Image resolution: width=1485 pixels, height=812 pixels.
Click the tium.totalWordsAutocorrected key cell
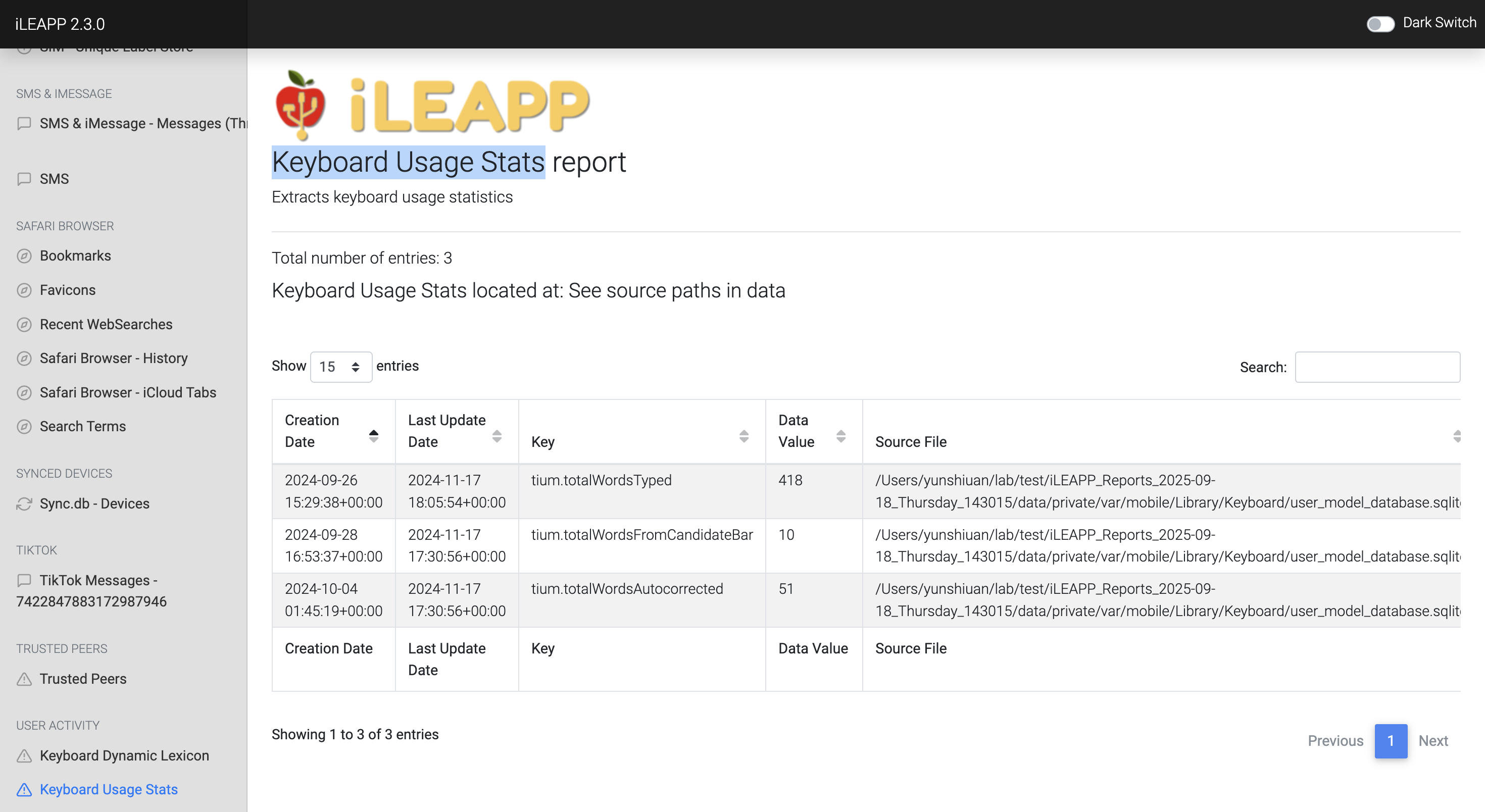tap(641, 600)
